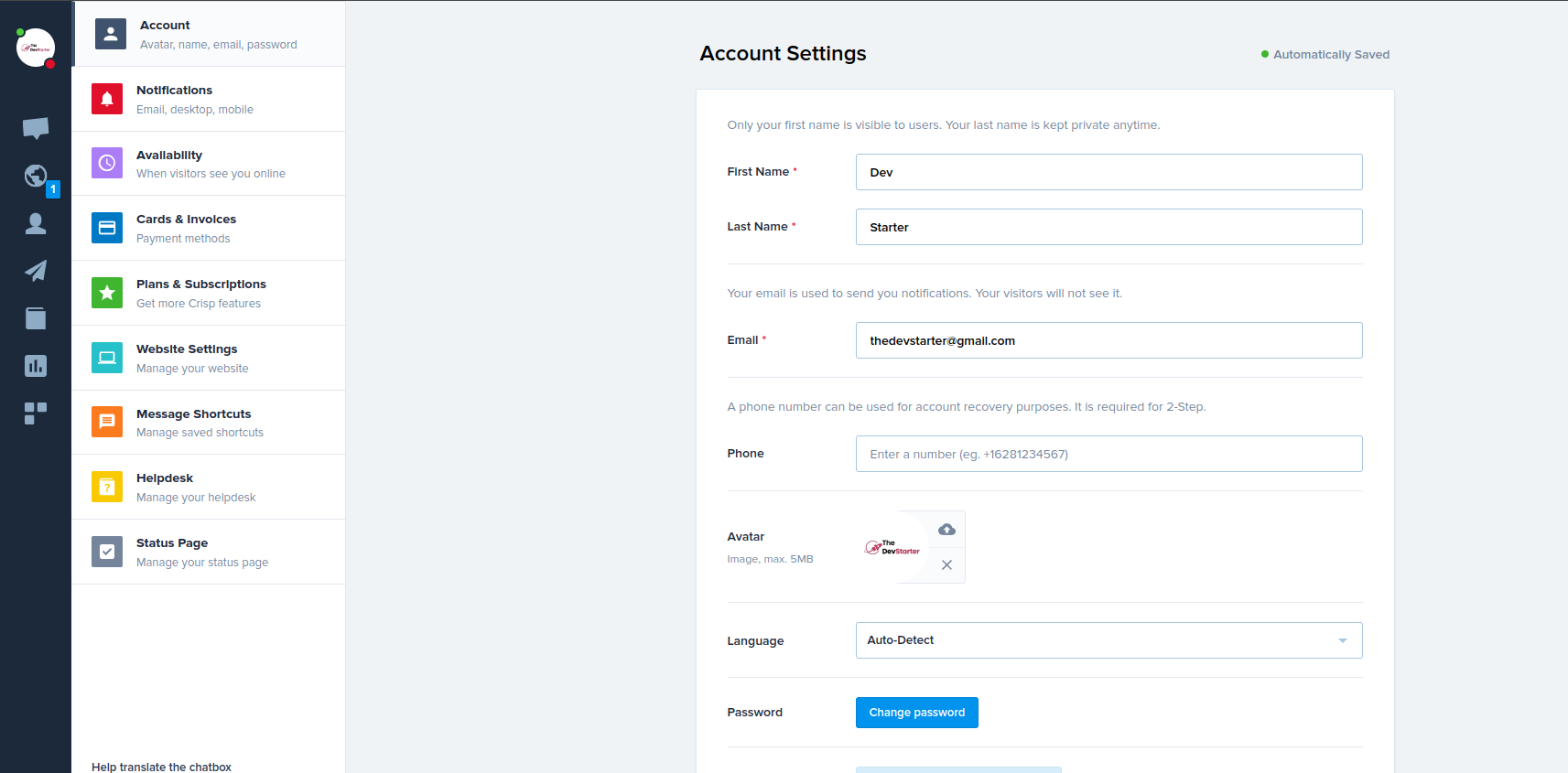Click the workspace logo avatar at top left
The image size is (1568, 773).
36,48
